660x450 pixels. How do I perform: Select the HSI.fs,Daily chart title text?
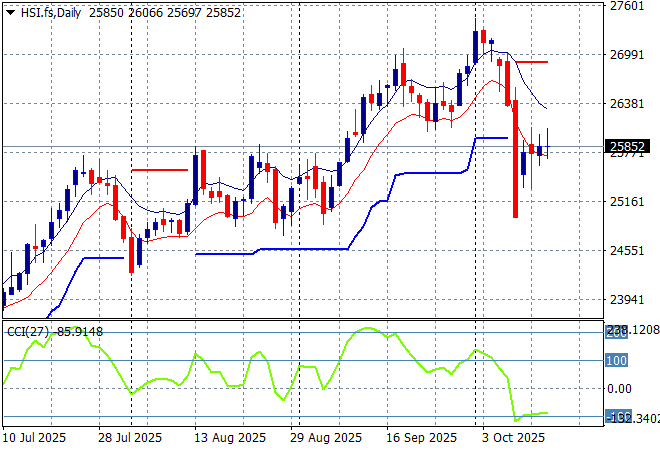(x=51, y=13)
